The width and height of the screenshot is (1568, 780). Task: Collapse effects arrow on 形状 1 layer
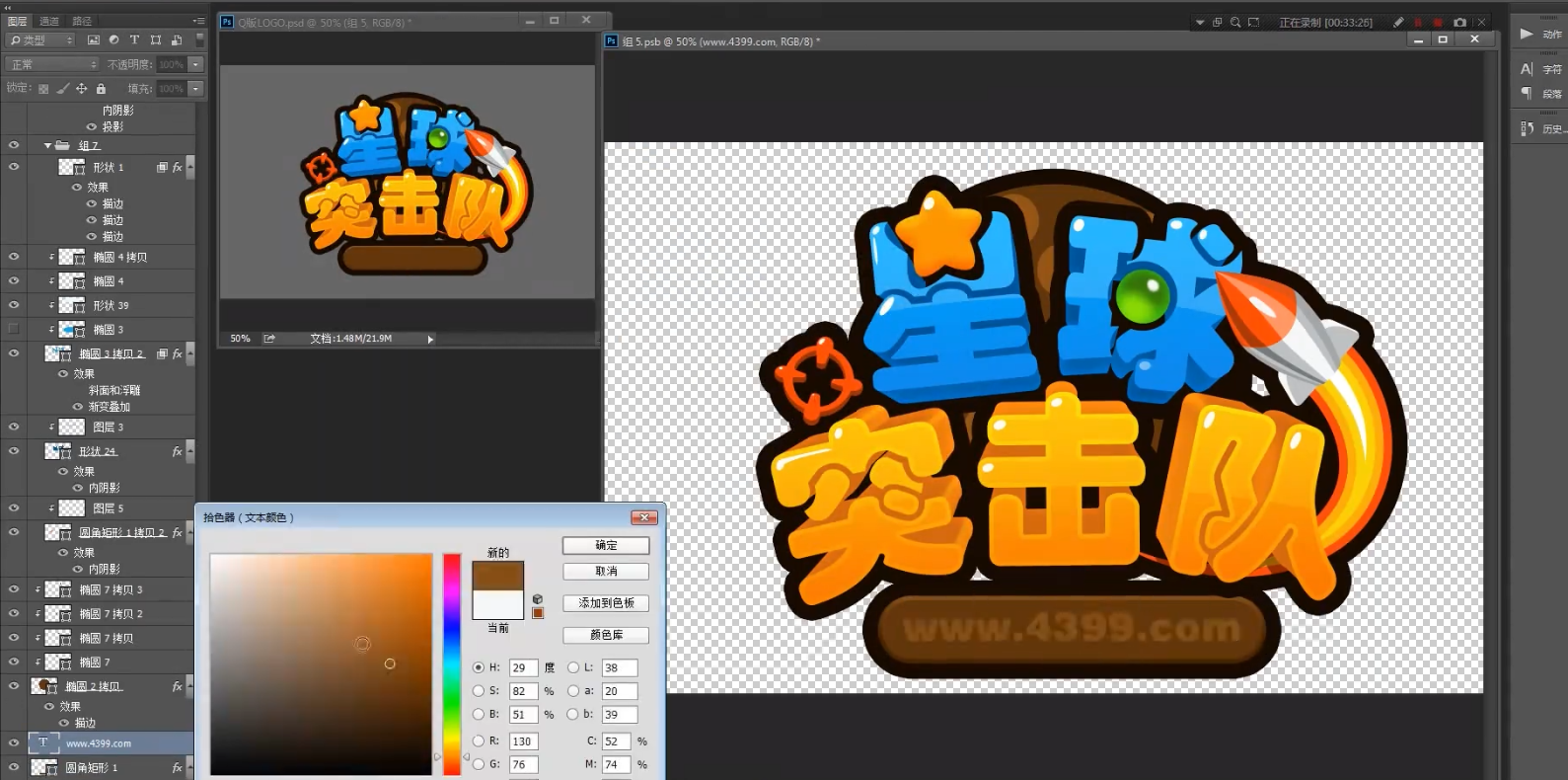[189, 168]
